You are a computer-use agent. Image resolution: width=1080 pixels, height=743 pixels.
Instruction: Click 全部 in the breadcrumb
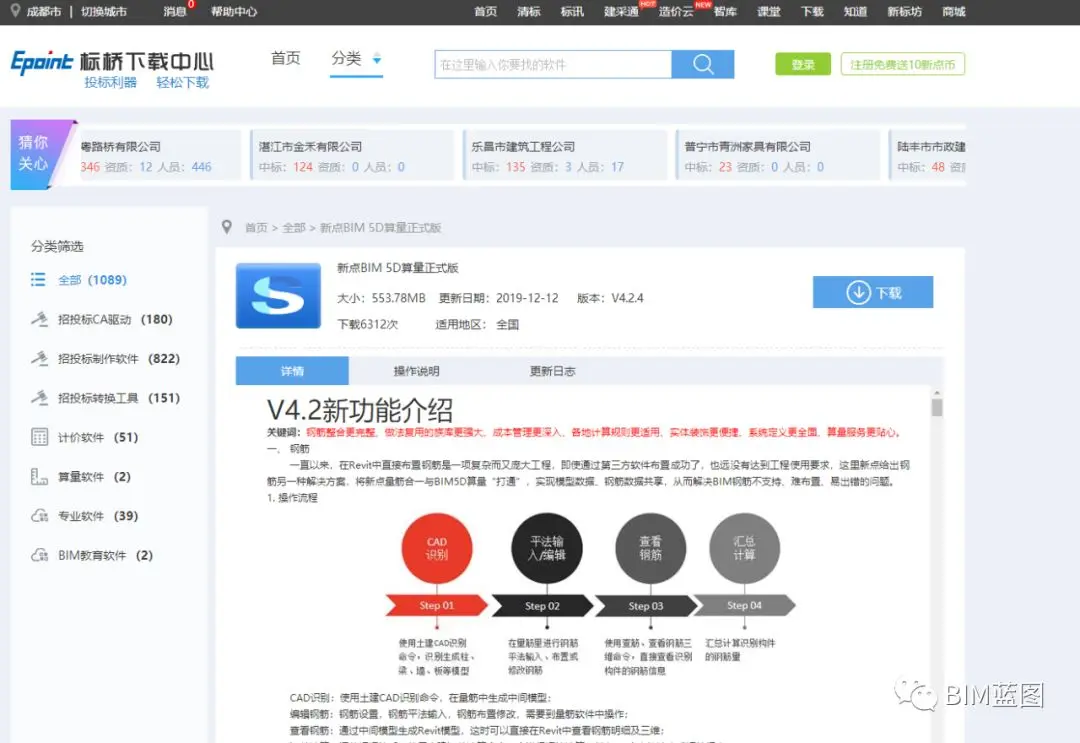[293, 227]
